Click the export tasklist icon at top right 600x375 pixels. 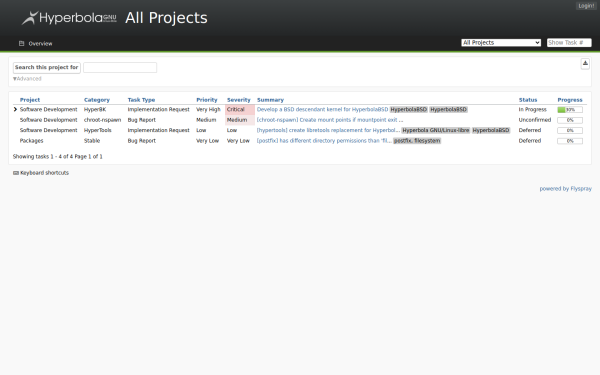[585, 64]
